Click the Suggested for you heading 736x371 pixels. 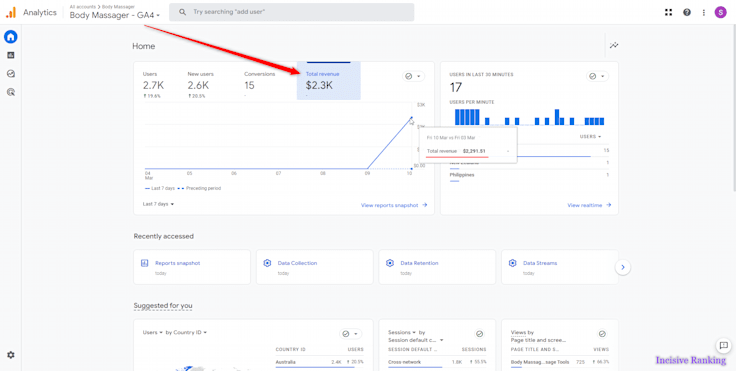163,306
